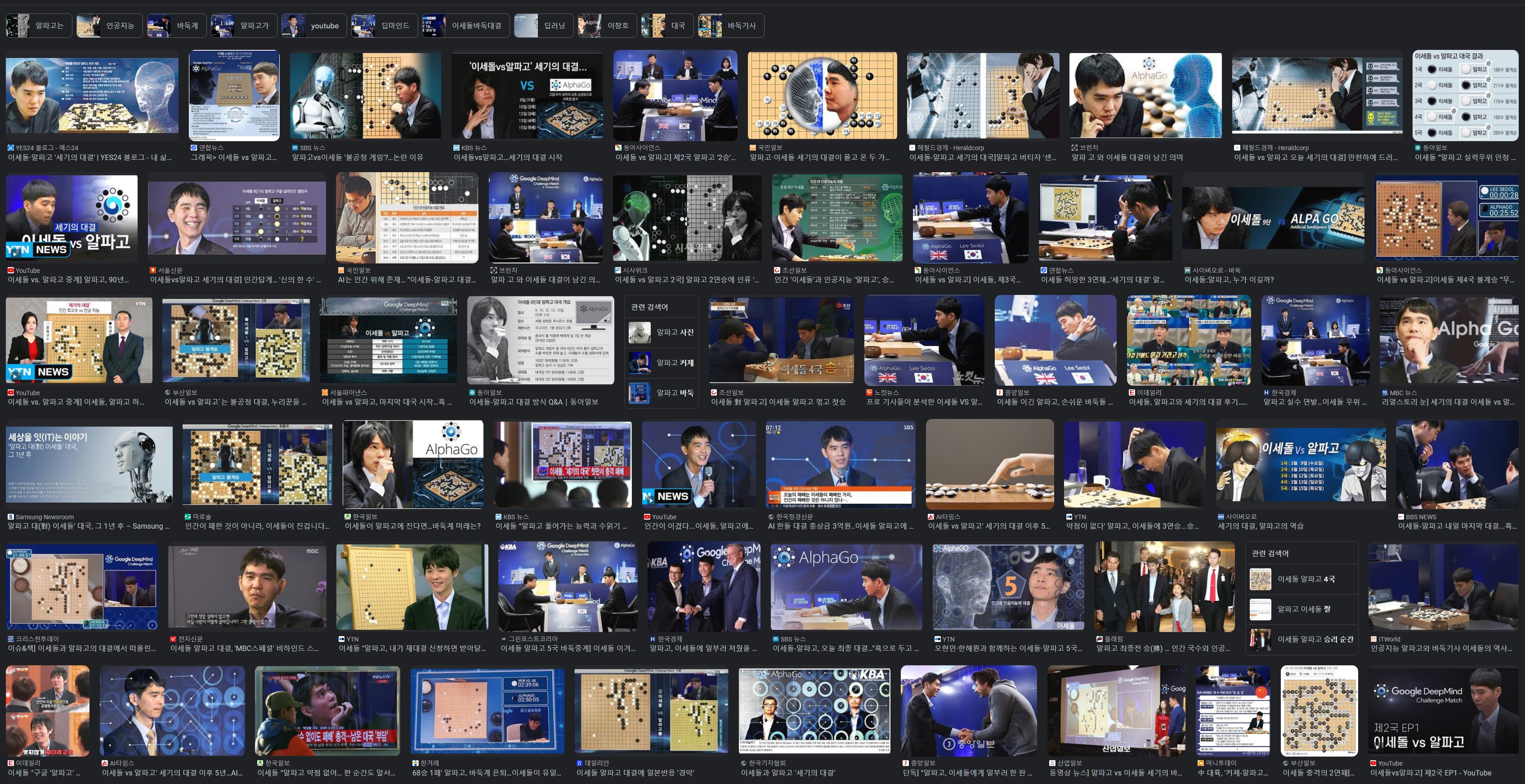
Task: Click the 머니투데이 source favicon
Action: tap(1201, 764)
